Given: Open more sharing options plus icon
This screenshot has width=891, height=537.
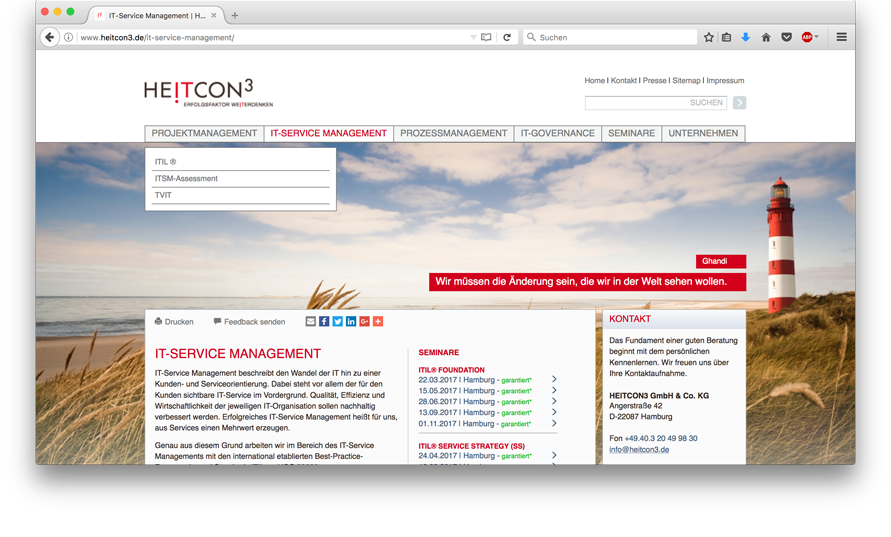Looking at the screenshot, I should pyautogui.click(x=378, y=322).
